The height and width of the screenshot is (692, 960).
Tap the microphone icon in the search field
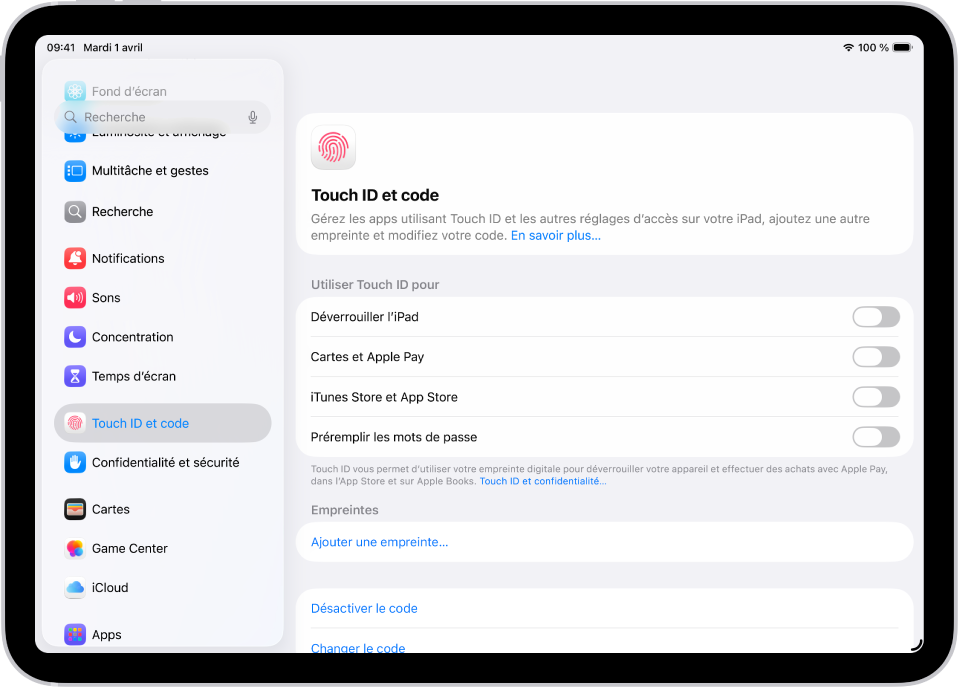pos(252,117)
